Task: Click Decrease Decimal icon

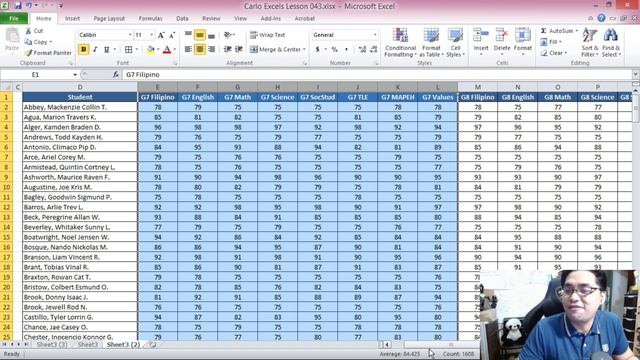Action: (373, 49)
